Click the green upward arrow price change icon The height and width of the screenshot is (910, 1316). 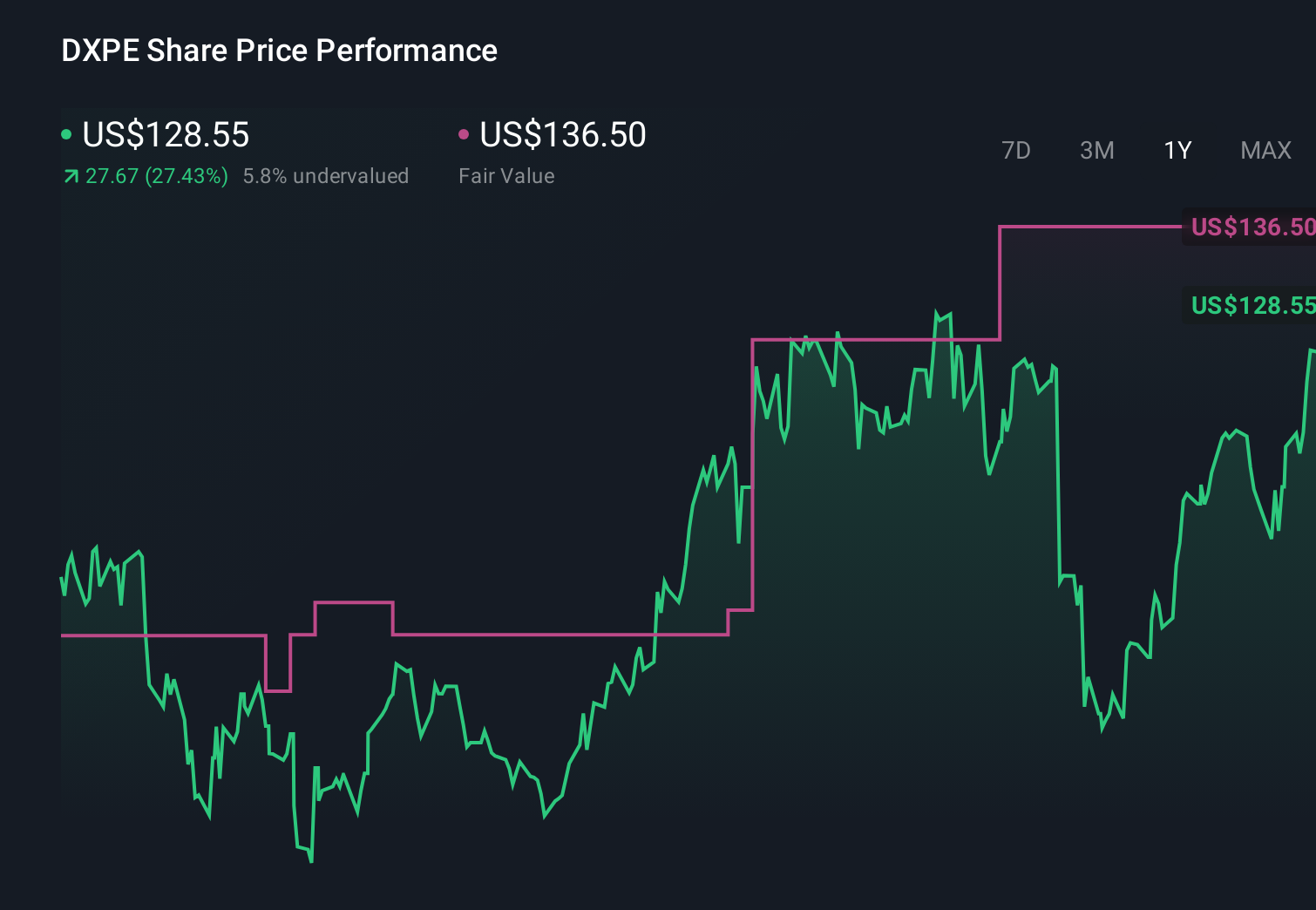coord(71,177)
